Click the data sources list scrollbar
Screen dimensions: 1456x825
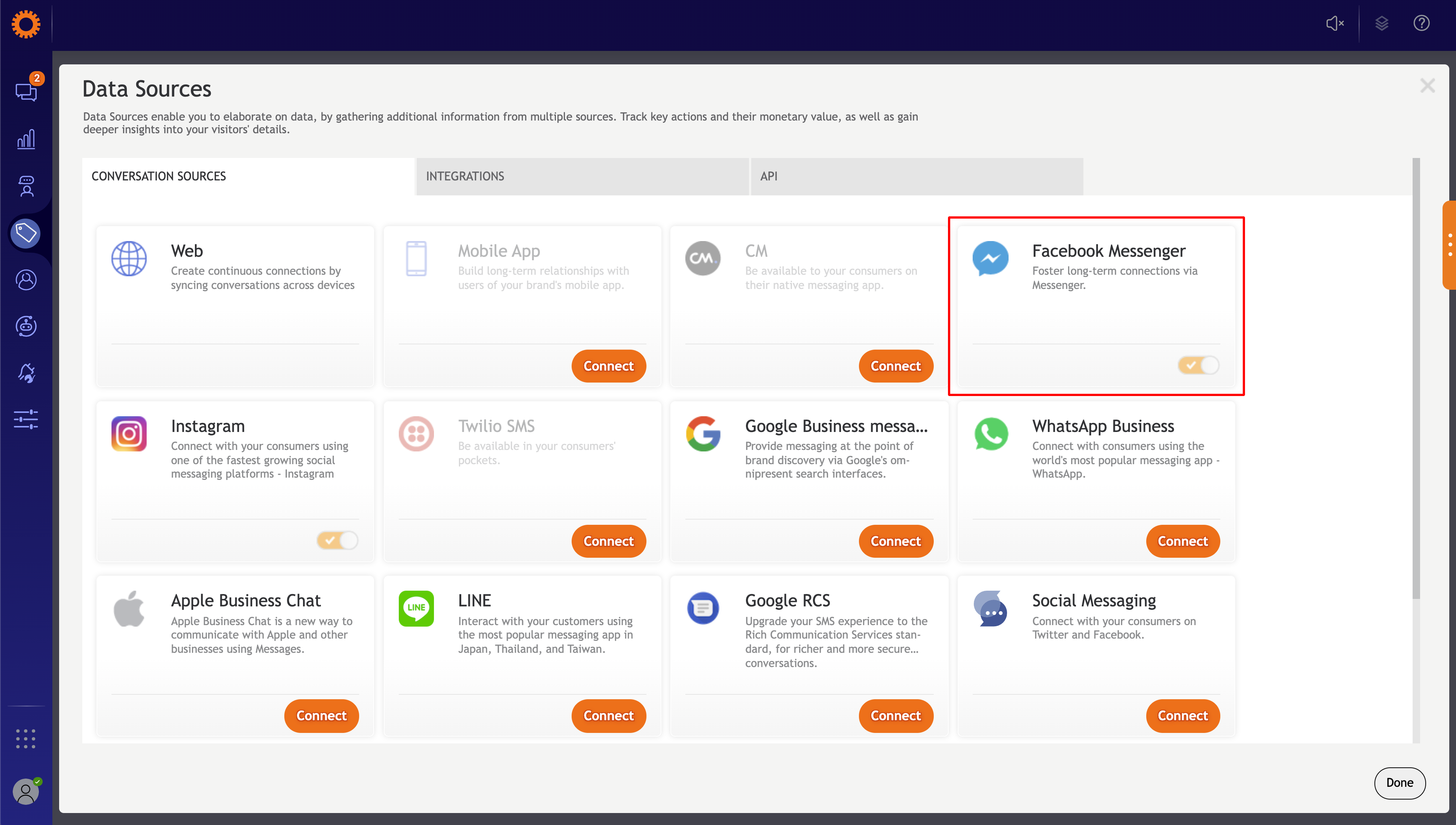click(1416, 378)
